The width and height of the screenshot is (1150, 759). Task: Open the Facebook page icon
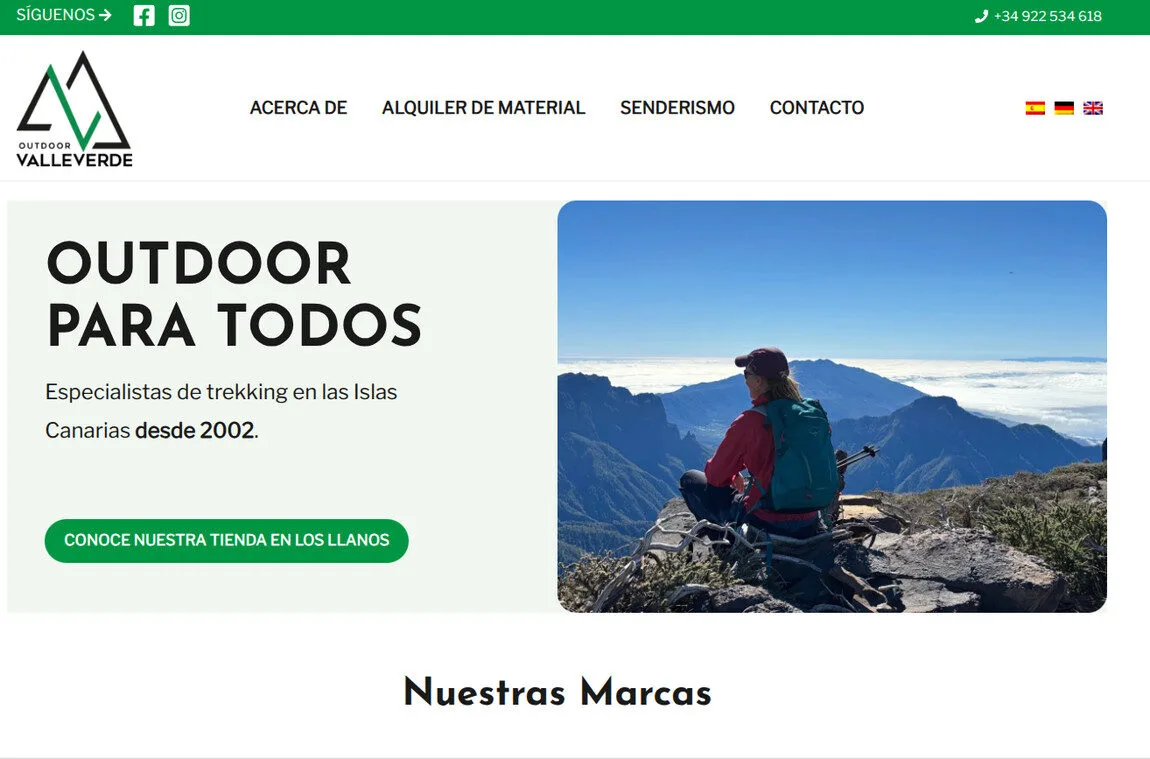pos(144,15)
